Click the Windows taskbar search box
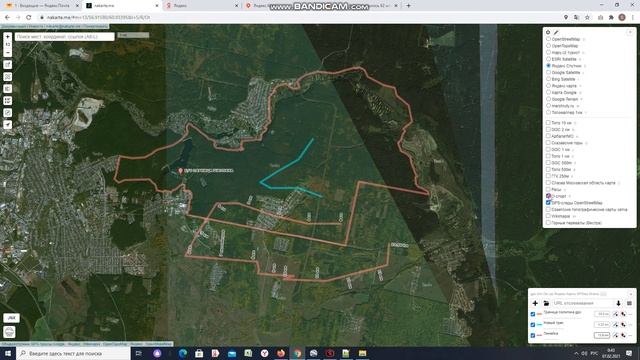 click(73, 353)
